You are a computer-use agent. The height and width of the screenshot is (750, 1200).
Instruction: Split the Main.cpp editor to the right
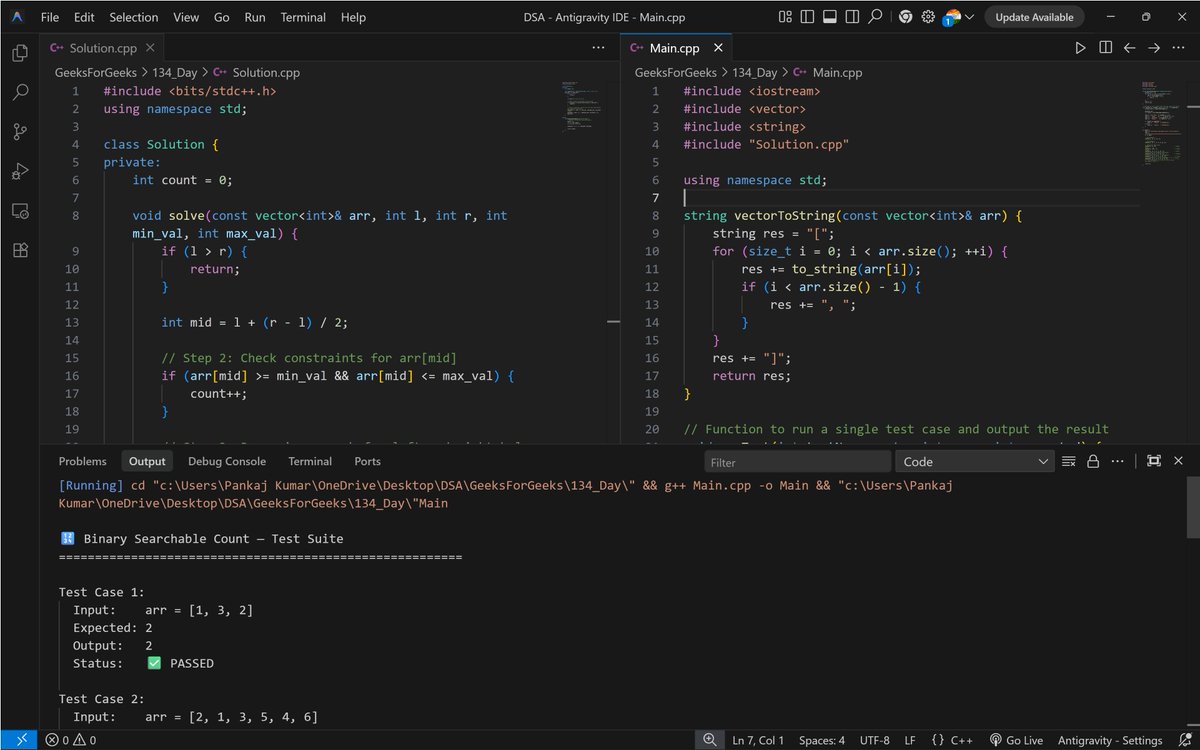(x=1105, y=47)
